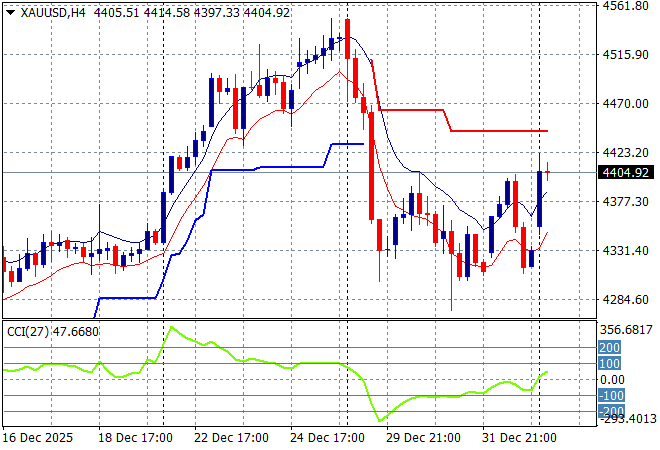
Task: Click the 4561.80 price axis label
Action: (x=623, y=6)
